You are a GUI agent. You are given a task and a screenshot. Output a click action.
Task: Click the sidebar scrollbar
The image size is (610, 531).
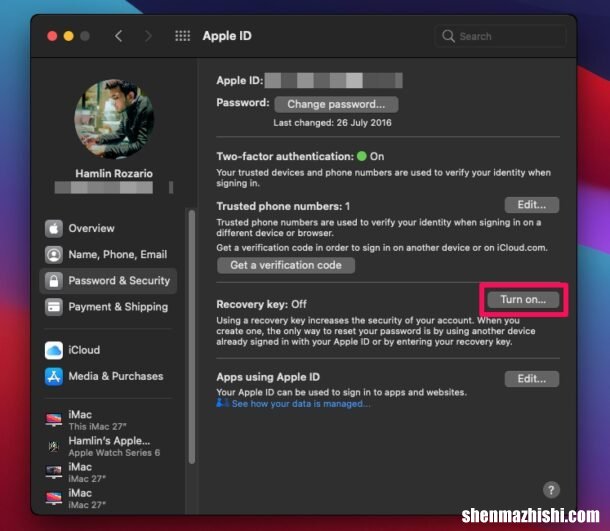coord(191,336)
